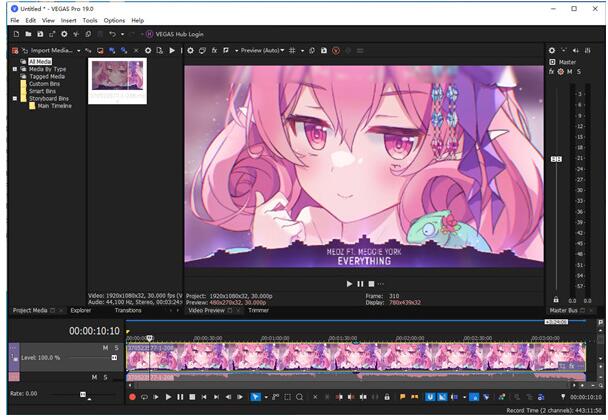Solo the video track with its S button
The height and width of the screenshot is (420, 608).
(116, 348)
